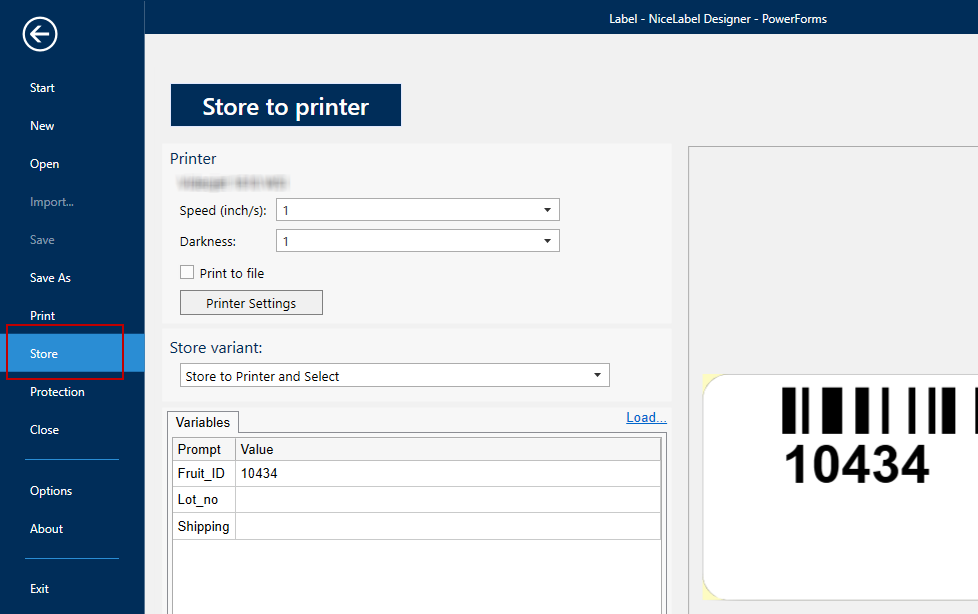This screenshot has width=978, height=614.
Task: Click Import in the sidebar
Action: (x=52, y=202)
